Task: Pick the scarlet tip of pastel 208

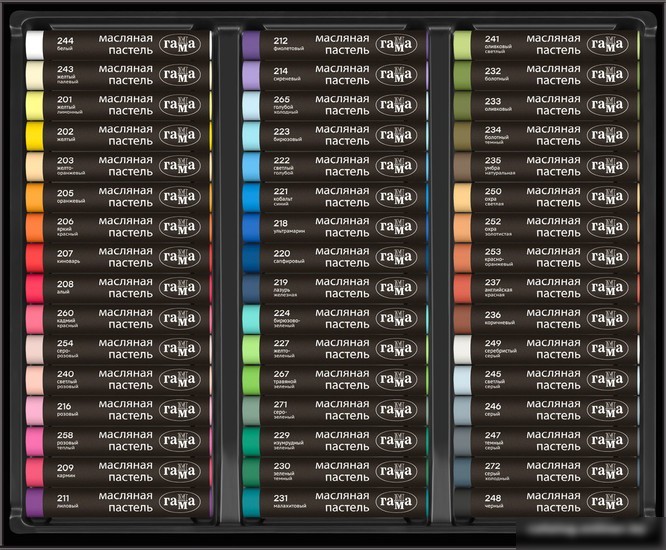Action: click(x=34, y=288)
